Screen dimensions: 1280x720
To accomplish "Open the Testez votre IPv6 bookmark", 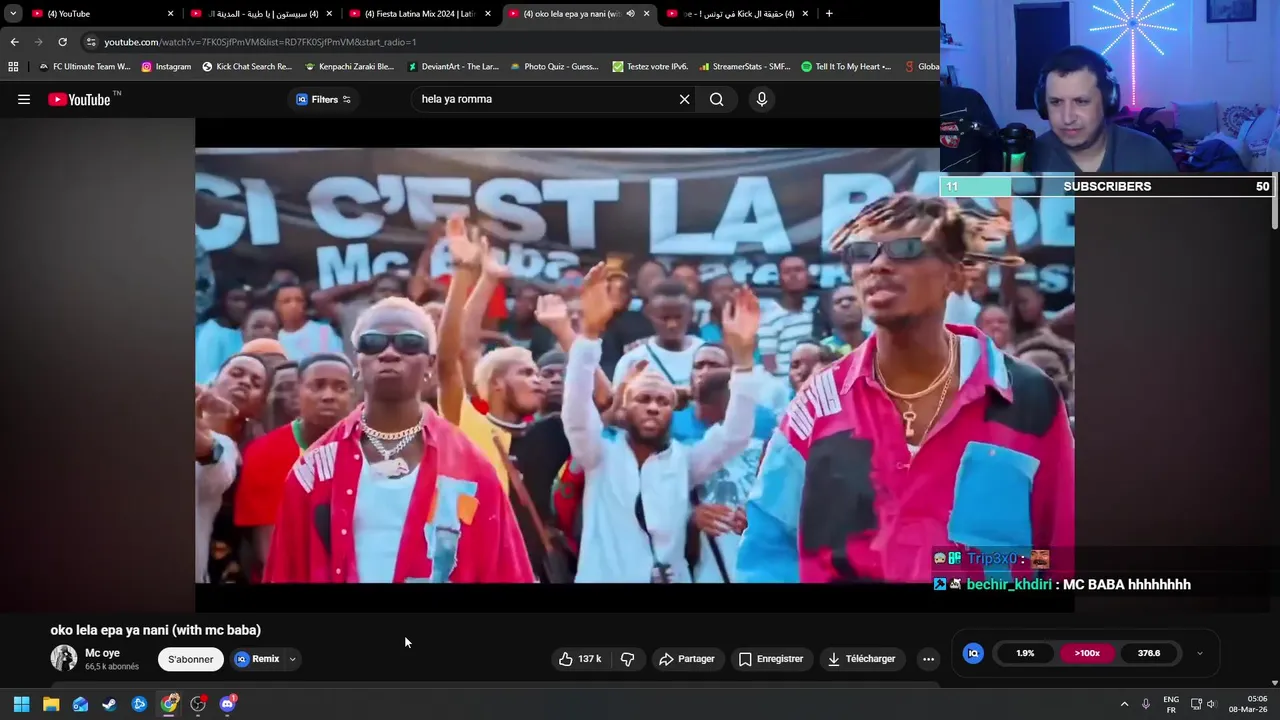I will [650, 67].
